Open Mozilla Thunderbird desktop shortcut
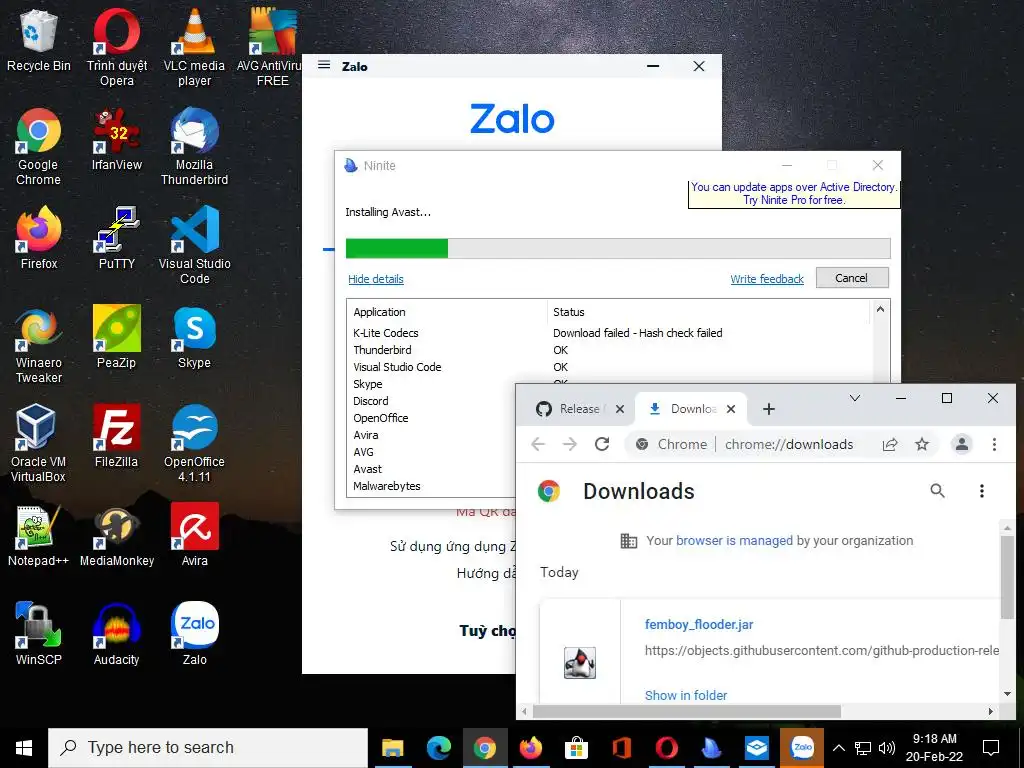 point(195,146)
